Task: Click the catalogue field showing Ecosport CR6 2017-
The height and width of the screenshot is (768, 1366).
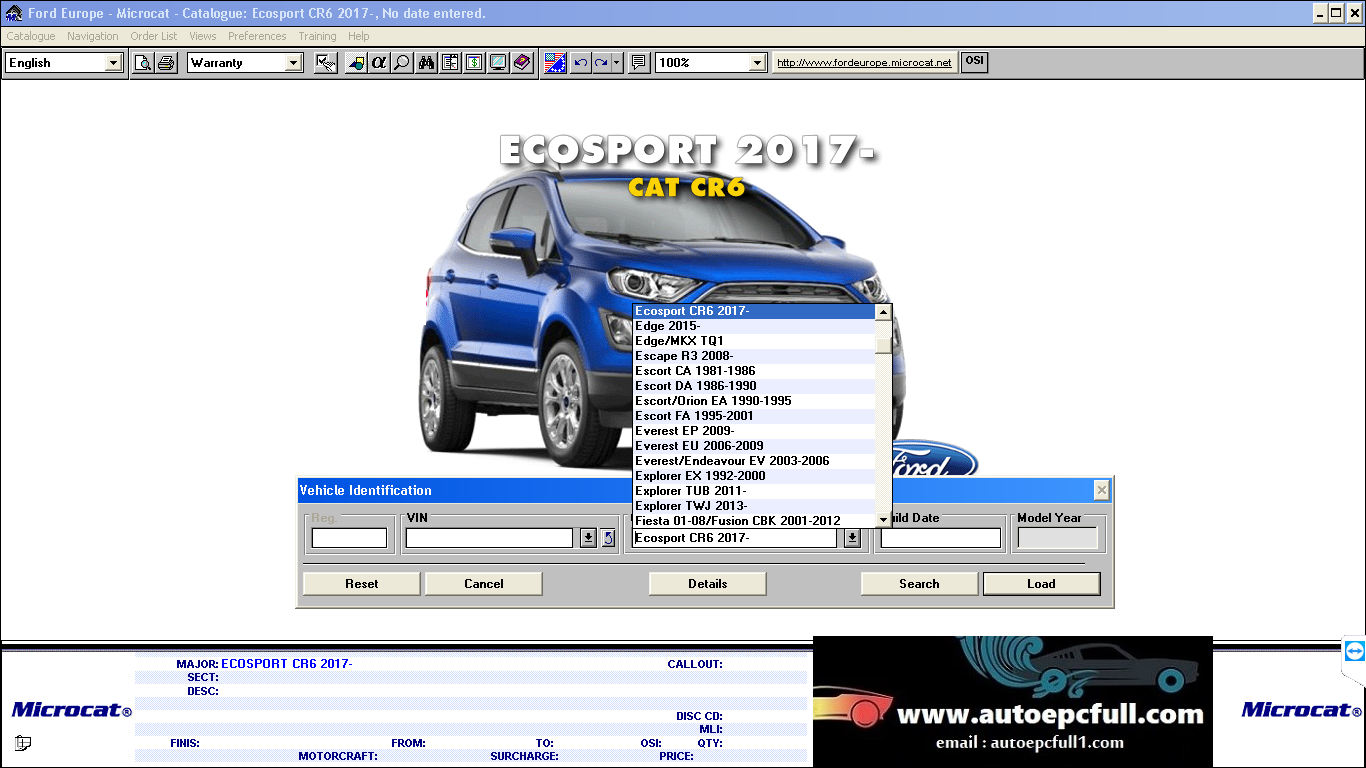Action: (735, 538)
